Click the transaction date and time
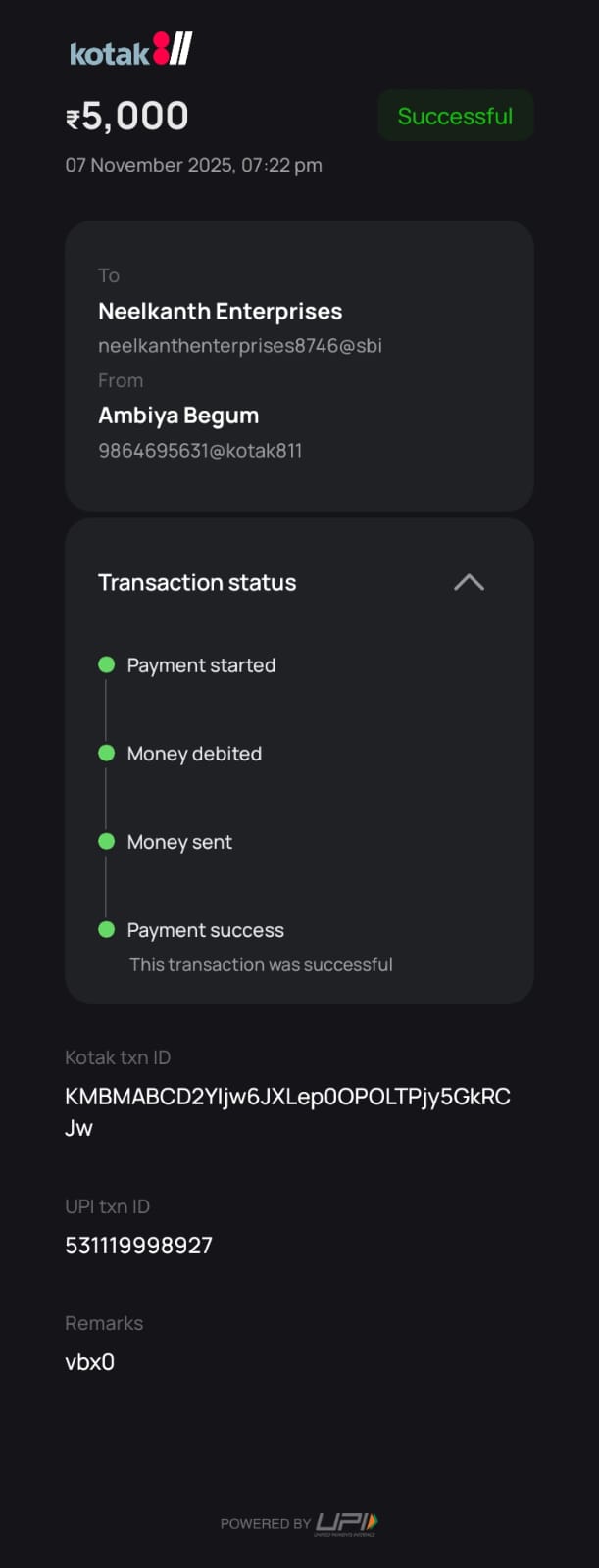599x1568 pixels. [193, 165]
